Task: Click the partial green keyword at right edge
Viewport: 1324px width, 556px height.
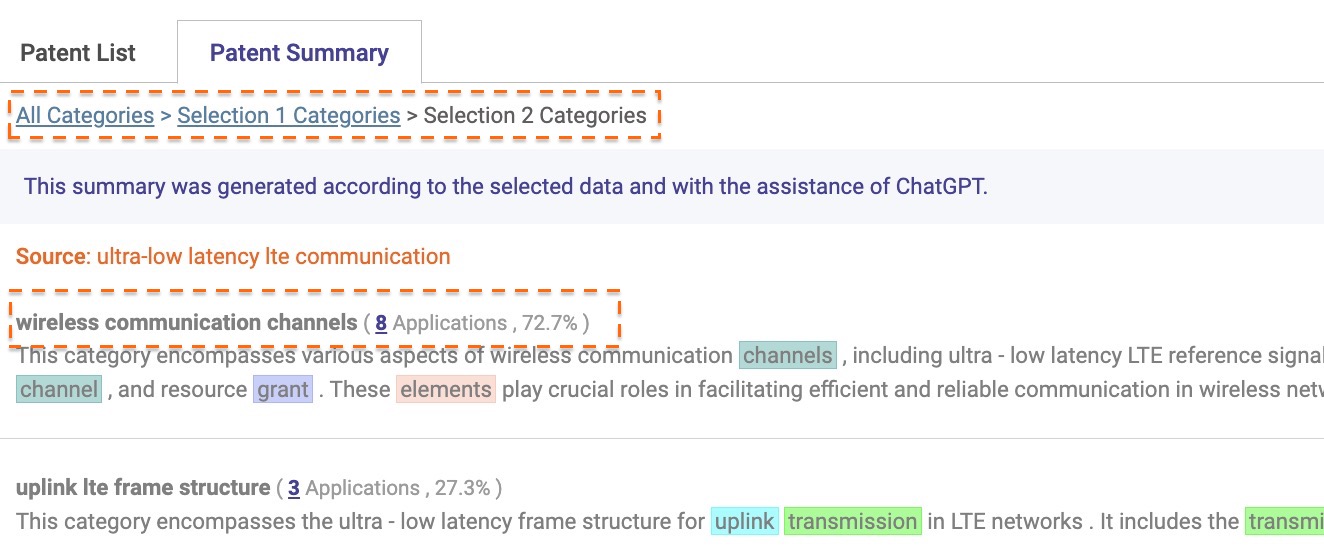Action: (x=1284, y=522)
